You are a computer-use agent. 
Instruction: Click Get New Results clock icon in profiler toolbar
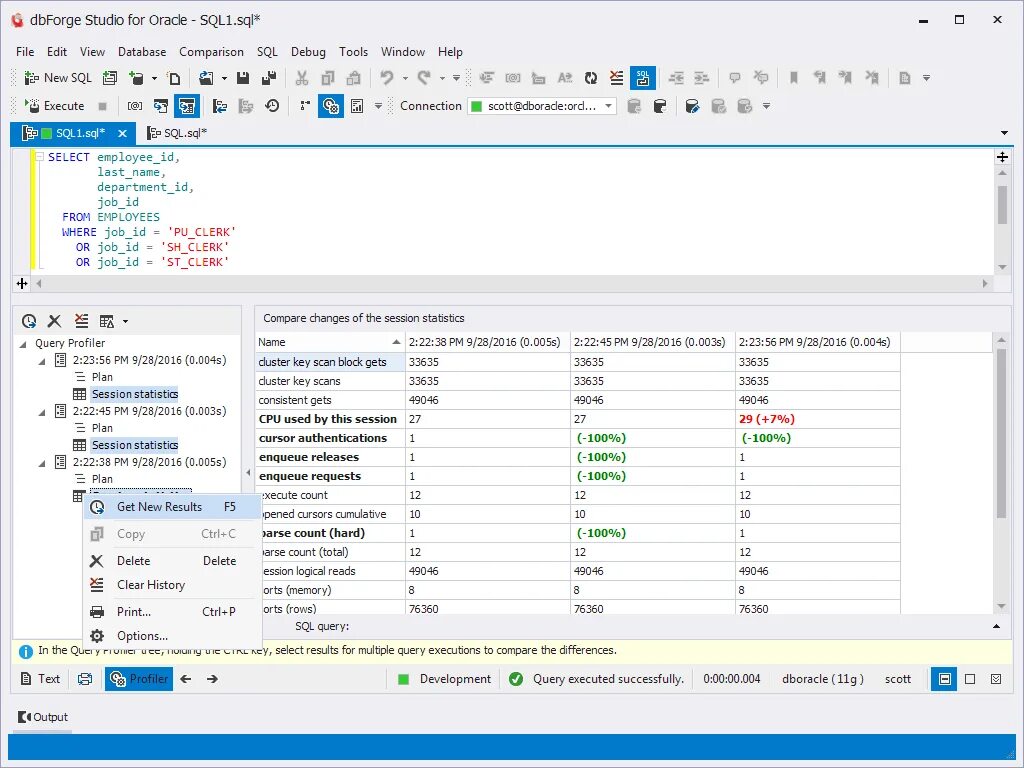tap(29, 321)
